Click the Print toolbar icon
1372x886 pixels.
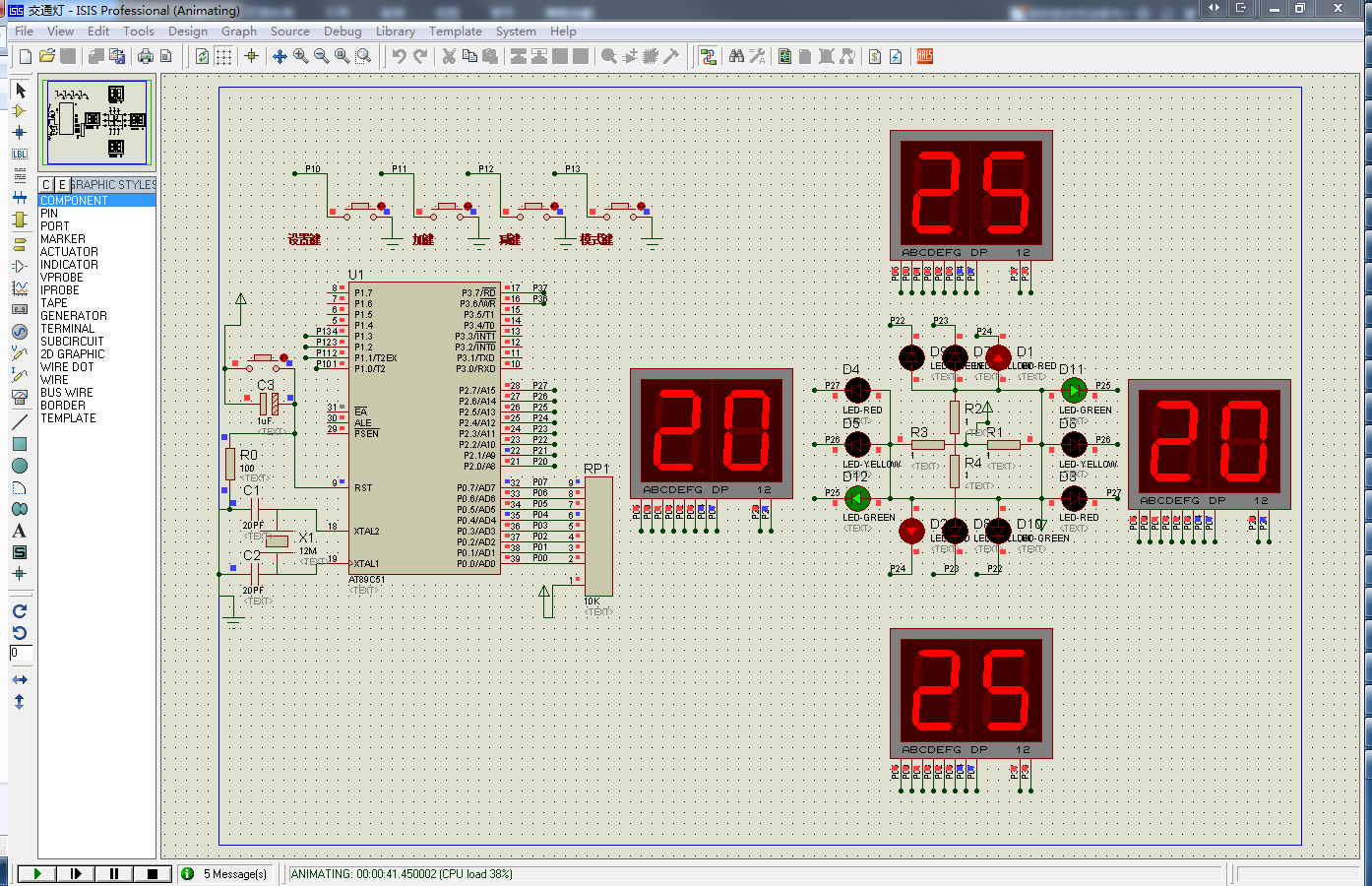tap(146, 56)
